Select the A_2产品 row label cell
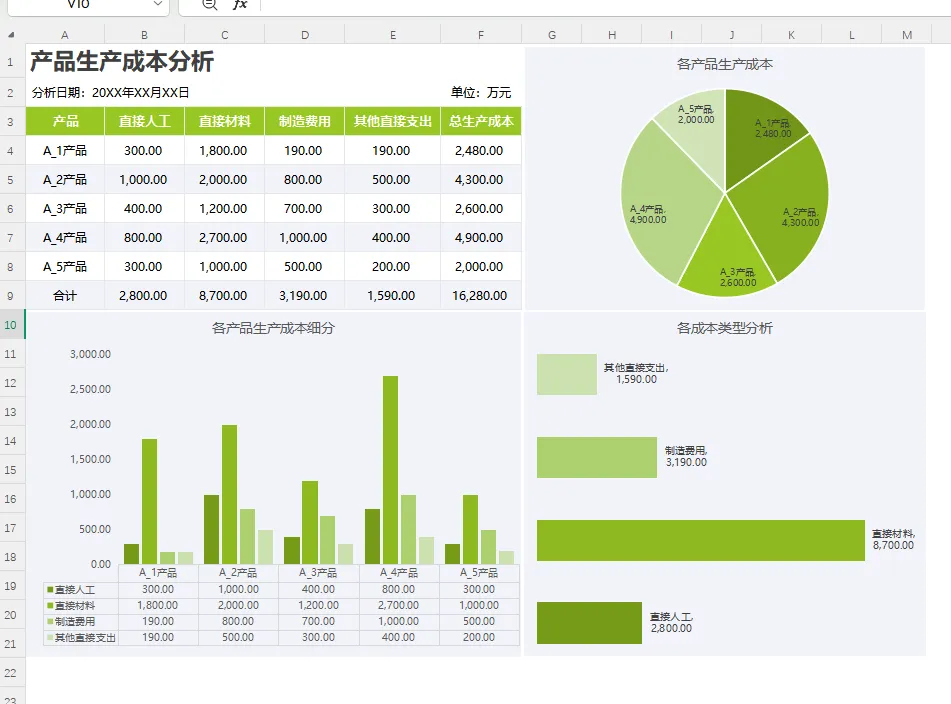This screenshot has width=951, height=704. click(65, 179)
